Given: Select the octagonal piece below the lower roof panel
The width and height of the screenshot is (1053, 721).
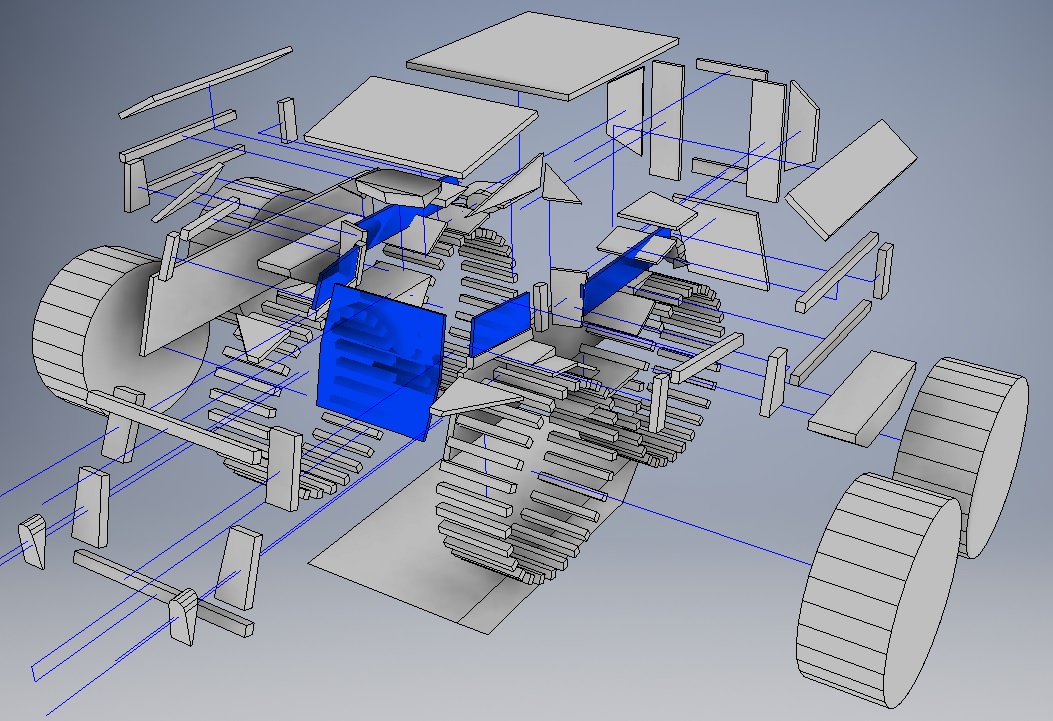Looking at the screenshot, I should 397,186.
